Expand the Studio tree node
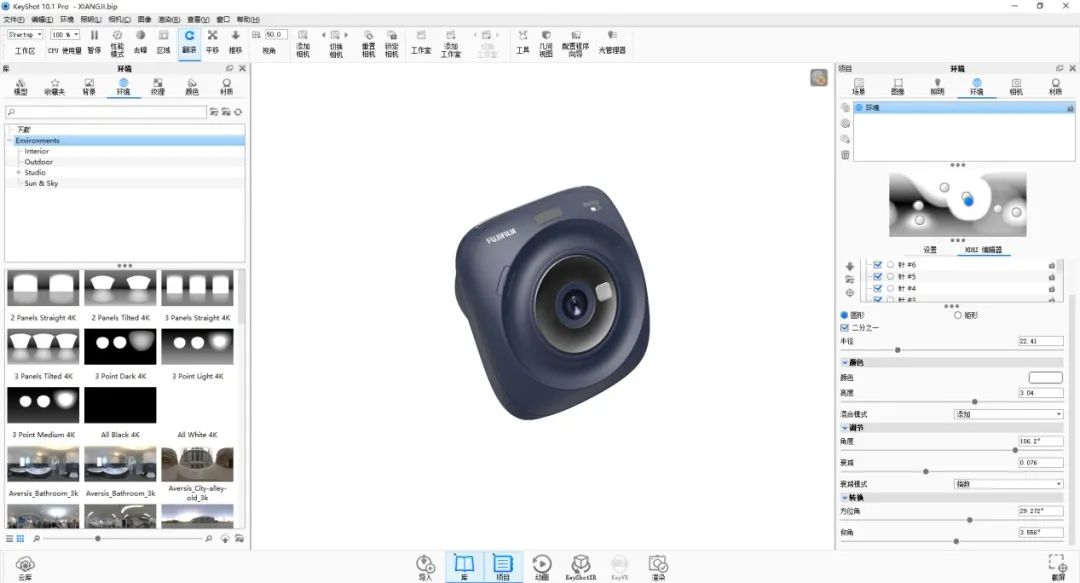 19,172
